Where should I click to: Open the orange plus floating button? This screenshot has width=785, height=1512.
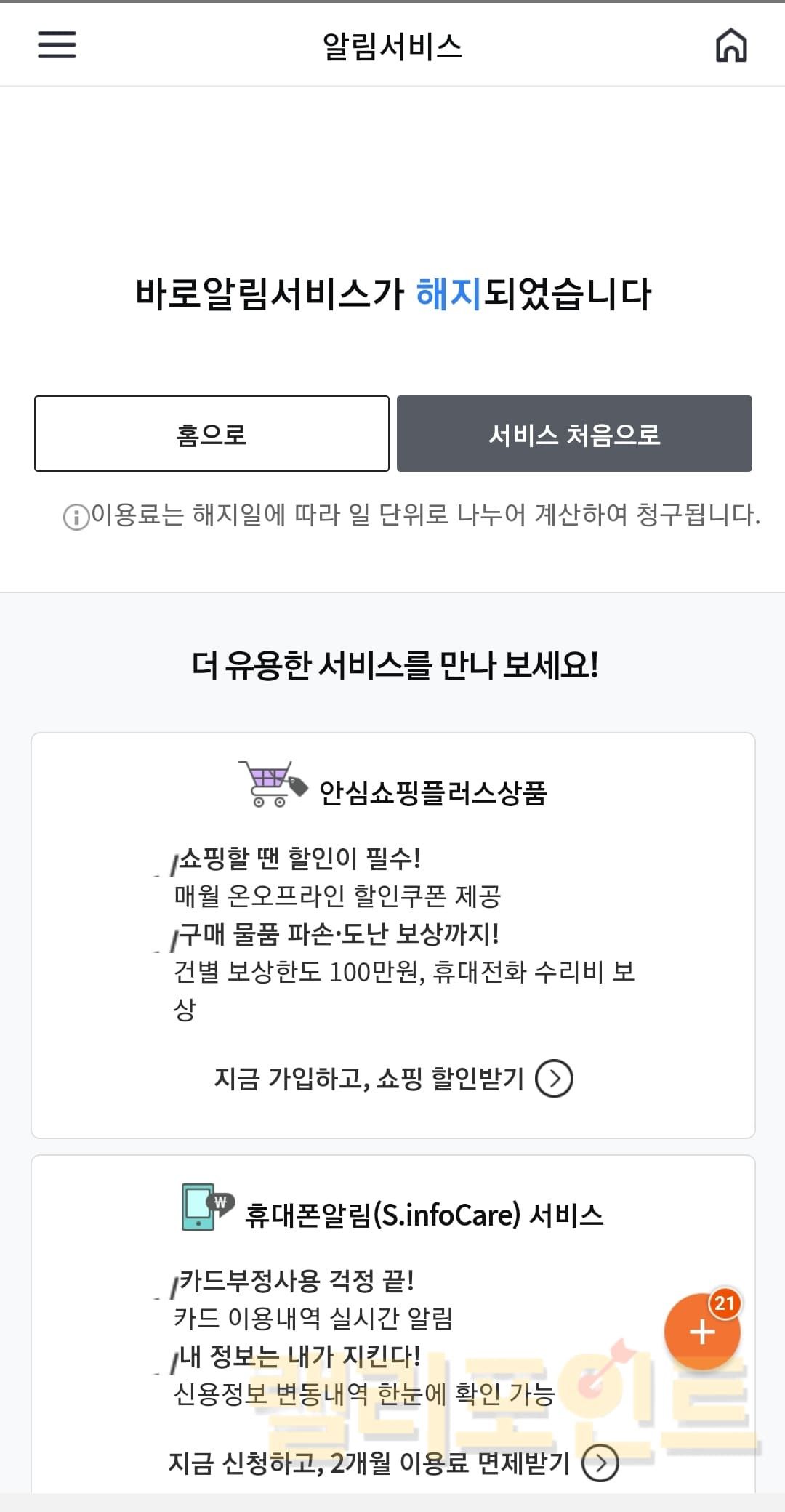(x=701, y=1332)
